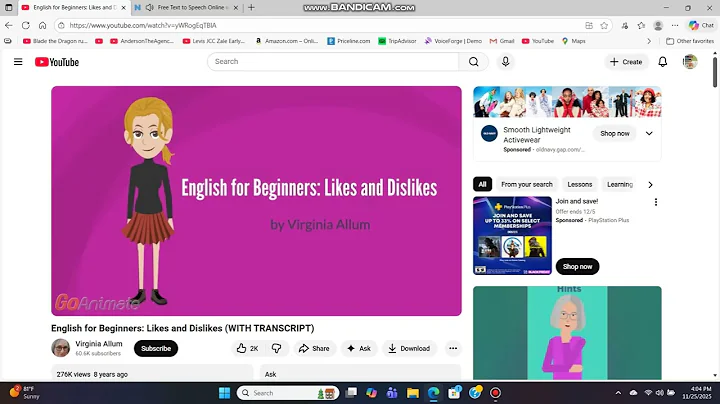Open Microsoft Edge taskbar icon

coord(433,393)
